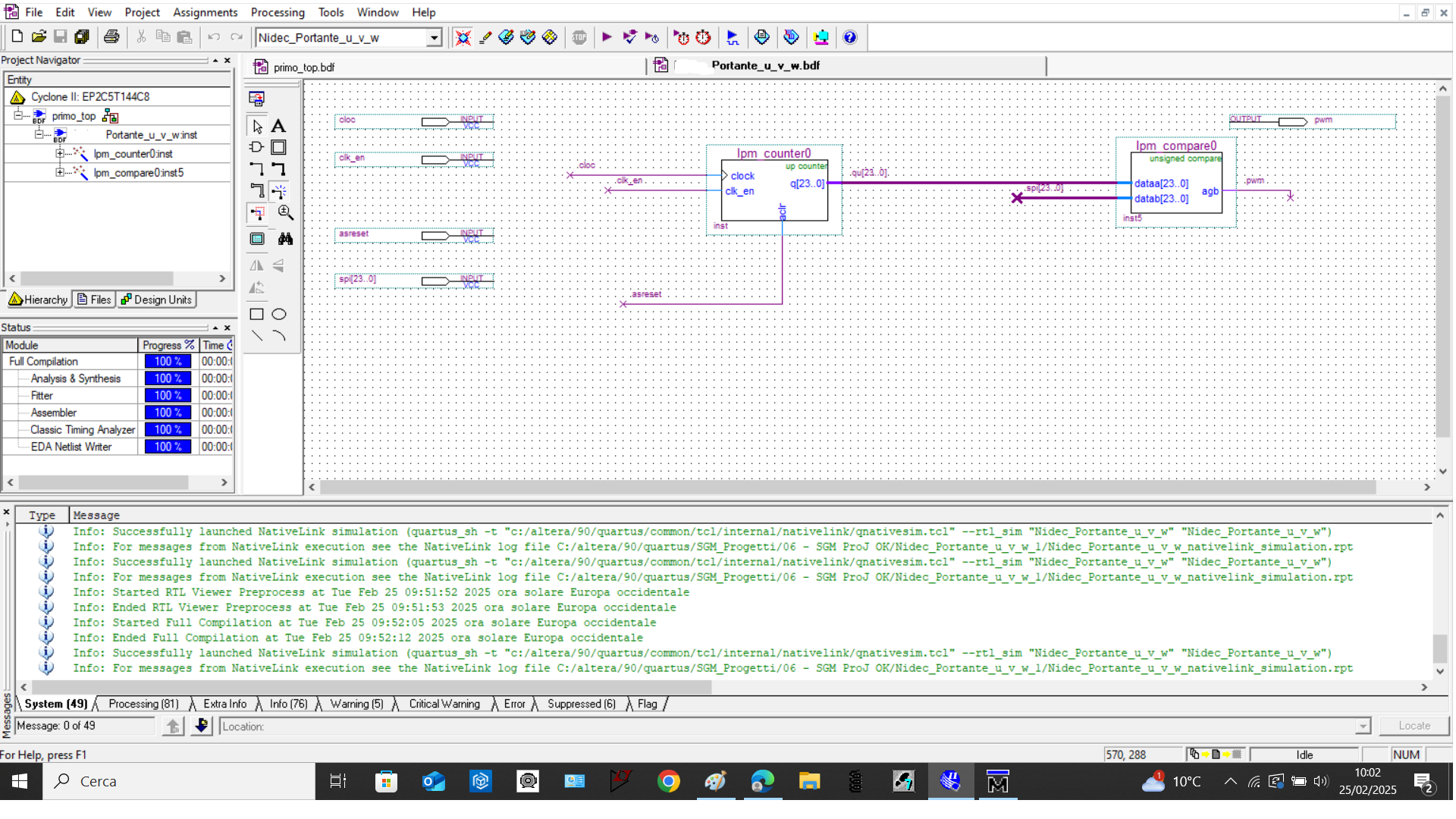Select the Rectangle drawing tool
The width and height of the screenshot is (1456, 819).
click(x=256, y=314)
